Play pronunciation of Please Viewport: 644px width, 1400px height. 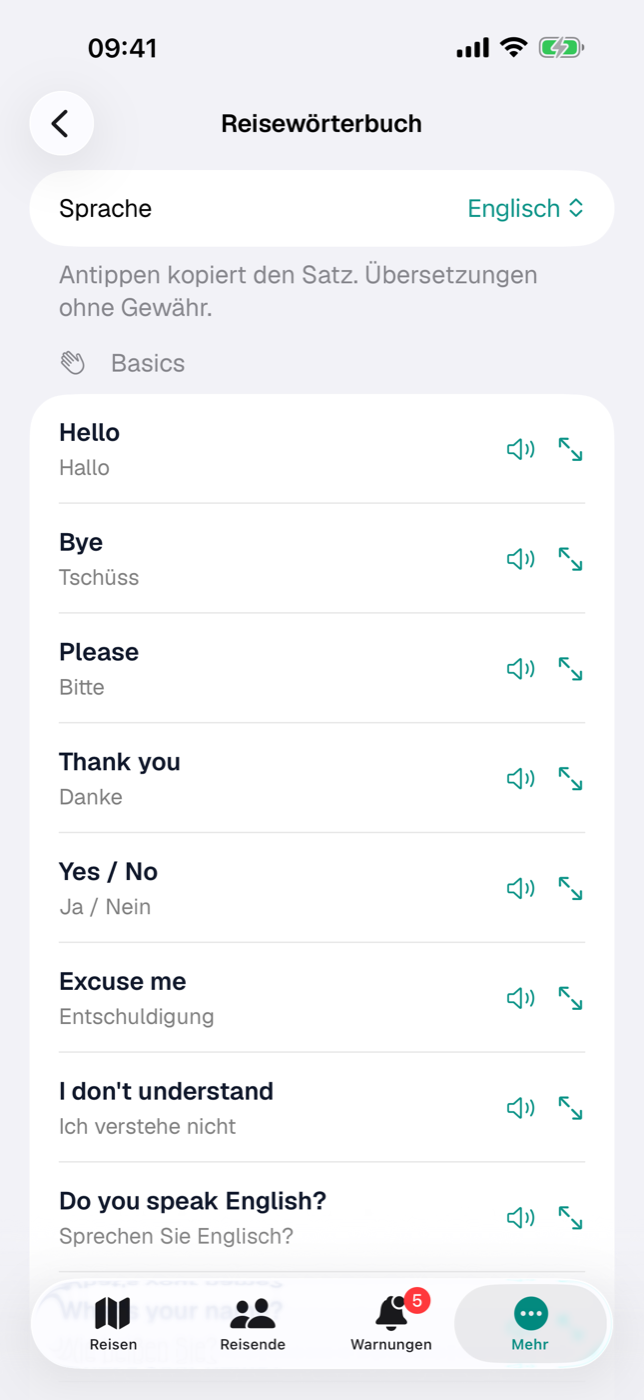520,669
